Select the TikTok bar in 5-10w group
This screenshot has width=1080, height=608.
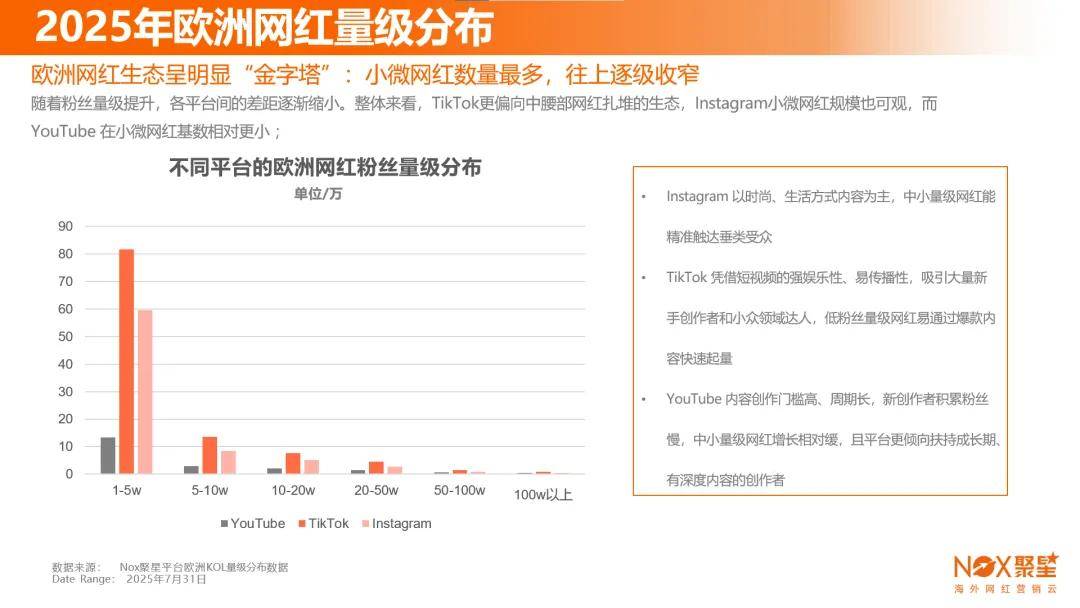click(209, 455)
